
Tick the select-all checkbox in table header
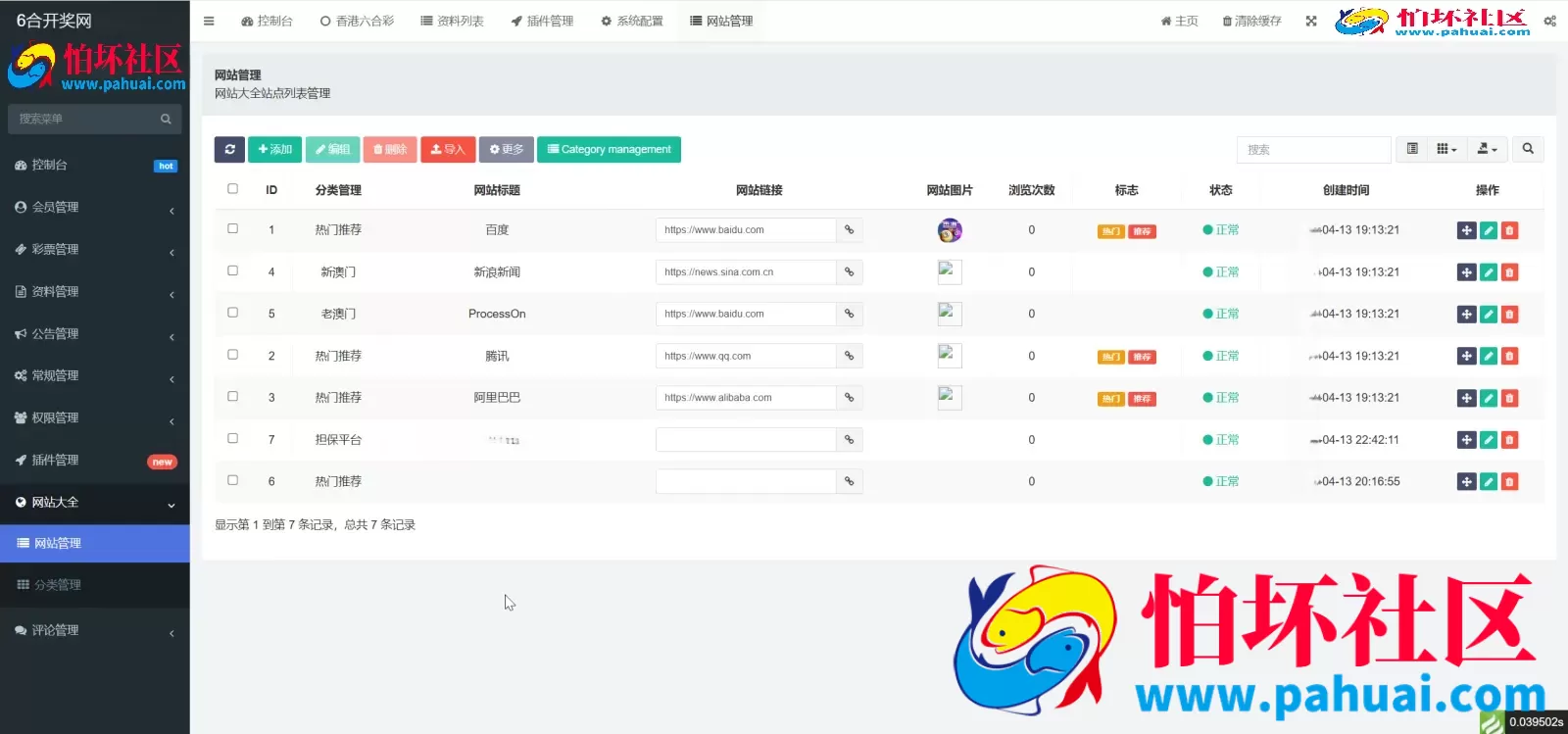click(232, 188)
